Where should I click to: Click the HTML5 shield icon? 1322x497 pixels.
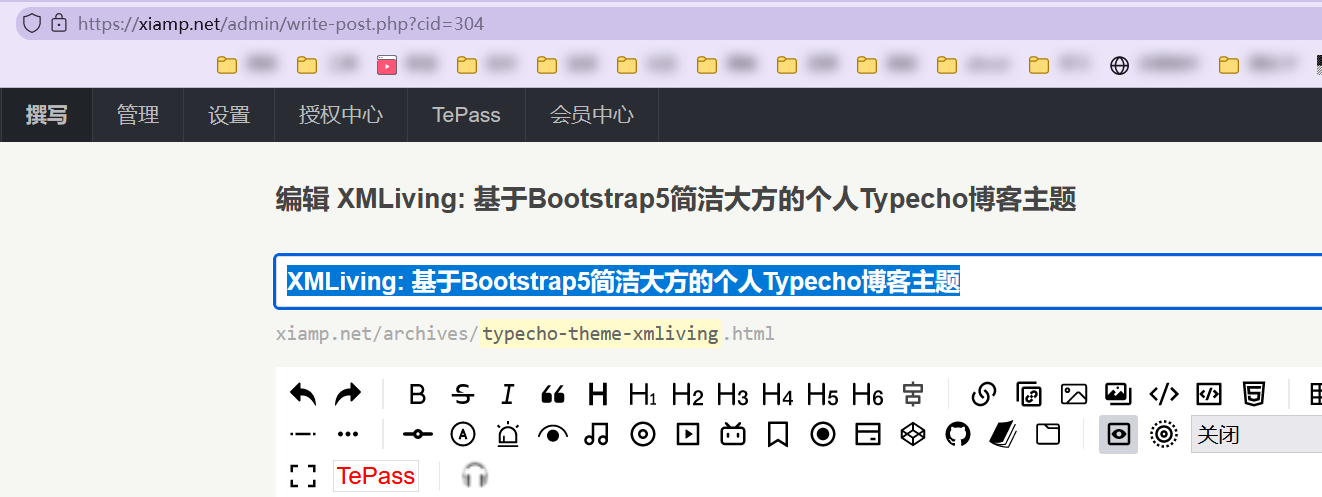click(x=1254, y=394)
